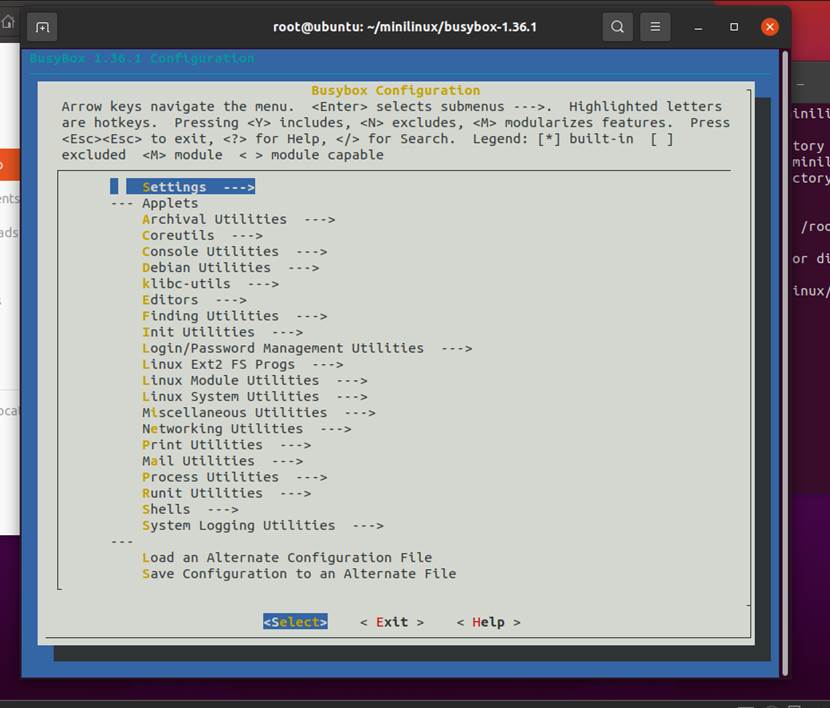Image resolution: width=830 pixels, height=708 pixels.
Task: Open Networking Utilities submenu
Action: click(247, 429)
